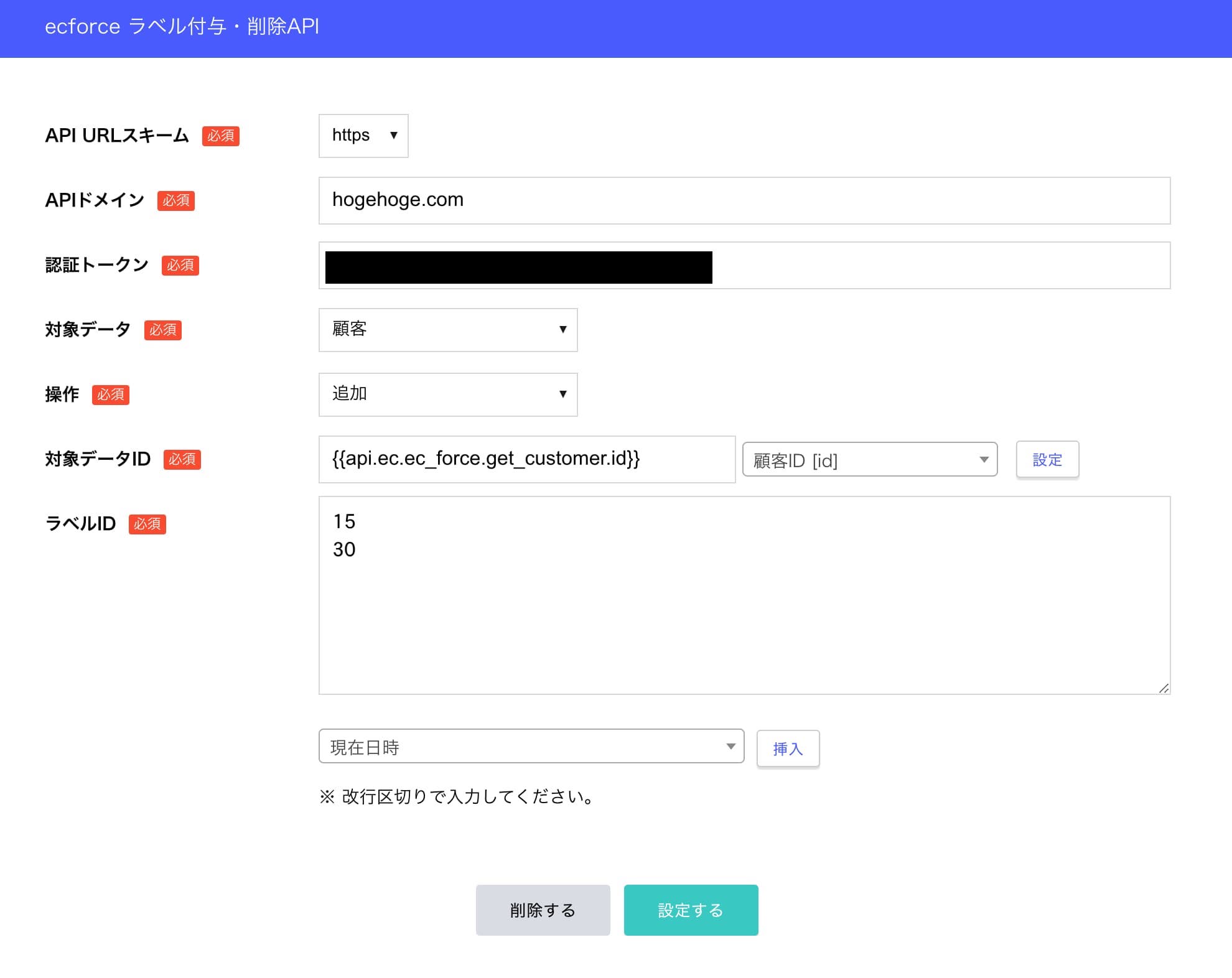Click the API URLスキーム label

click(x=117, y=136)
